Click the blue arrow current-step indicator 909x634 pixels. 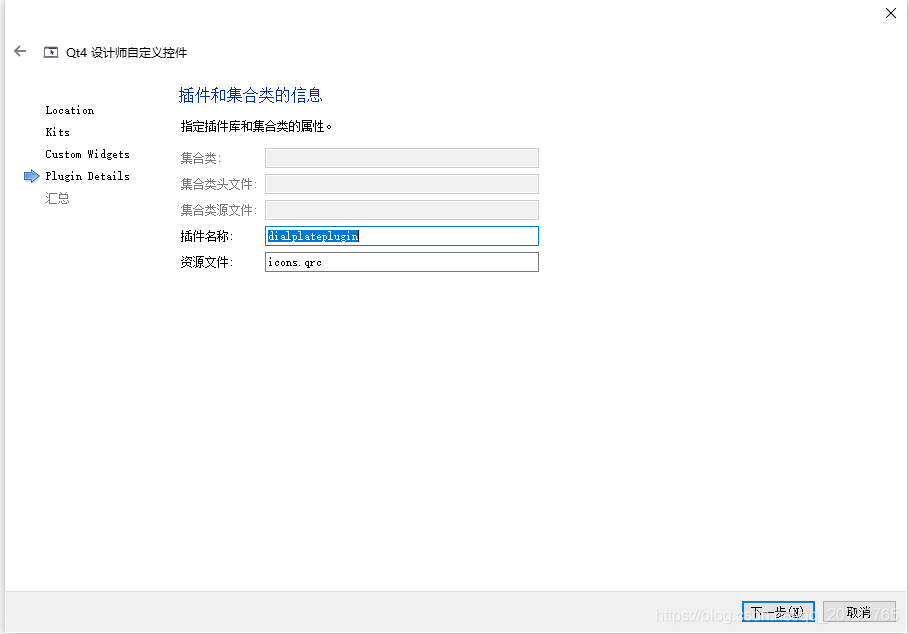[x=31, y=176]
